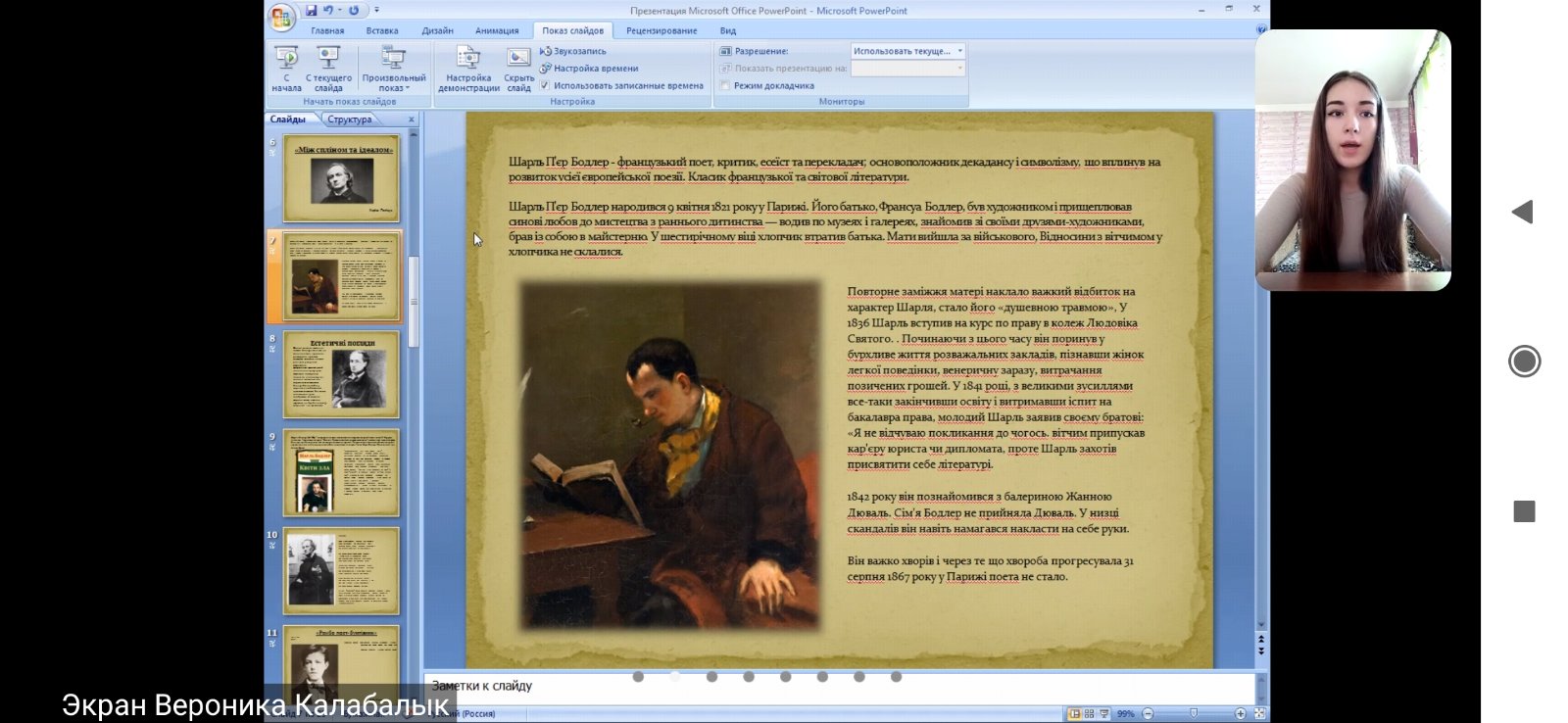
Task: Tap the Android back triangle button
Action: tap(1522, 212)
